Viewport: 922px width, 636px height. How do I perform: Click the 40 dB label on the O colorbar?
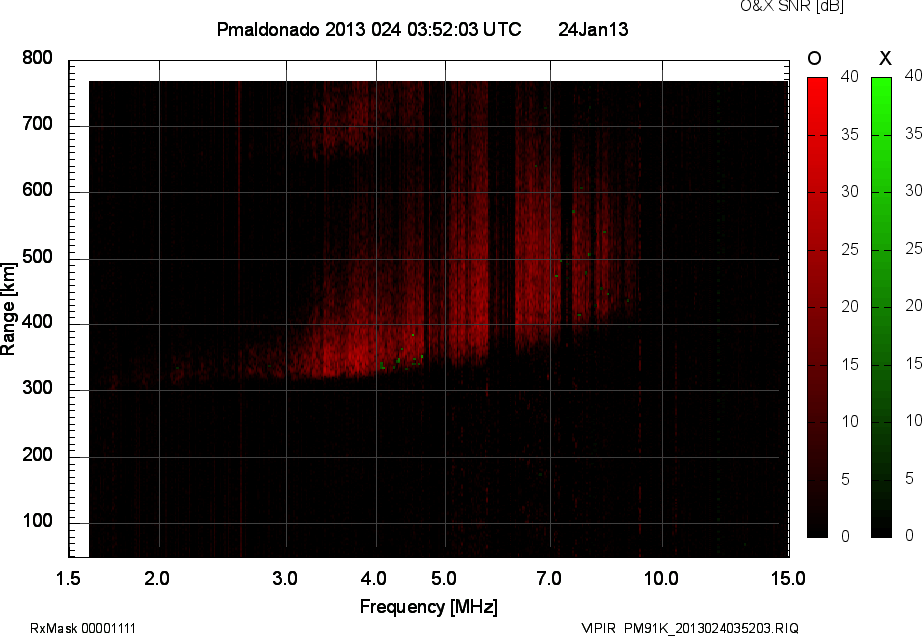(x=850, y=76)
